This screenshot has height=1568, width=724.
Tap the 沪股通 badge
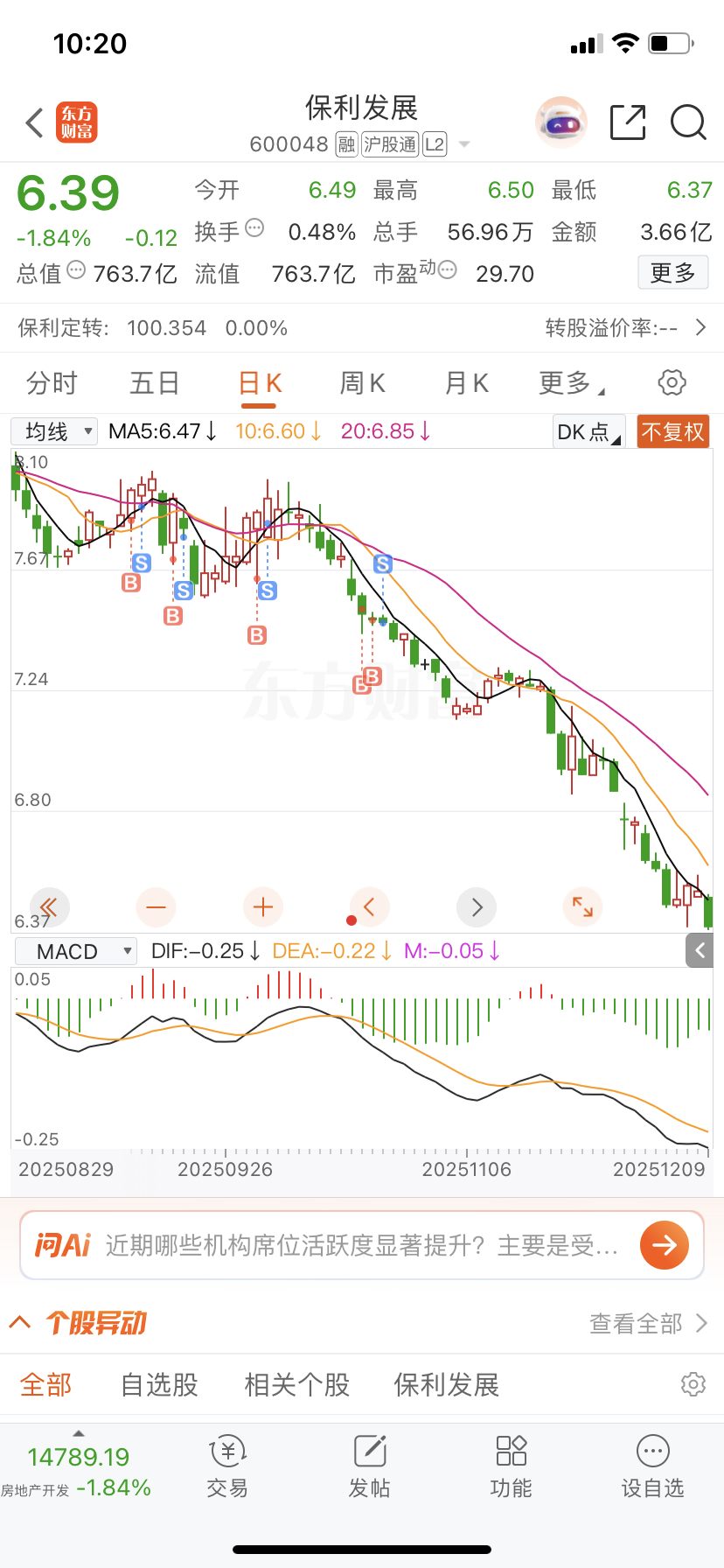coord(390,144)
